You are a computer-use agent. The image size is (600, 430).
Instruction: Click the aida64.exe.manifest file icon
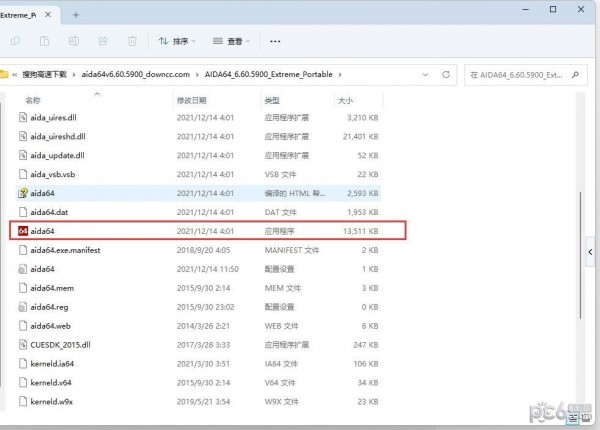point(23,249)
